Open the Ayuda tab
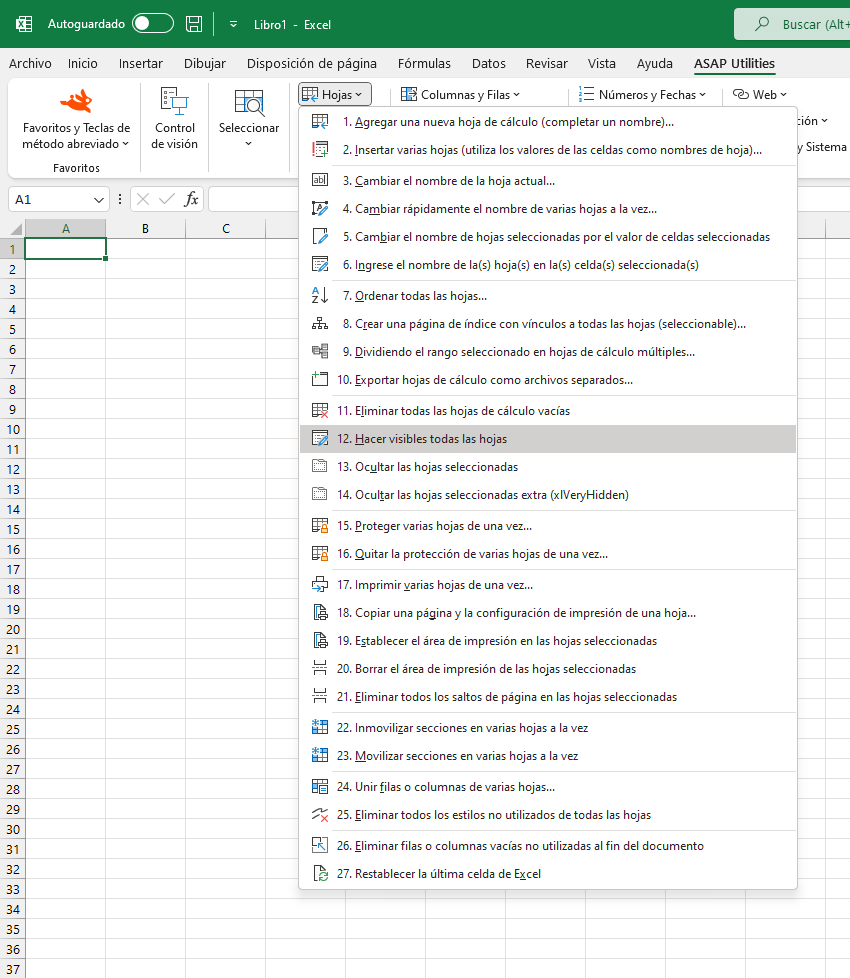 (654, 64)
